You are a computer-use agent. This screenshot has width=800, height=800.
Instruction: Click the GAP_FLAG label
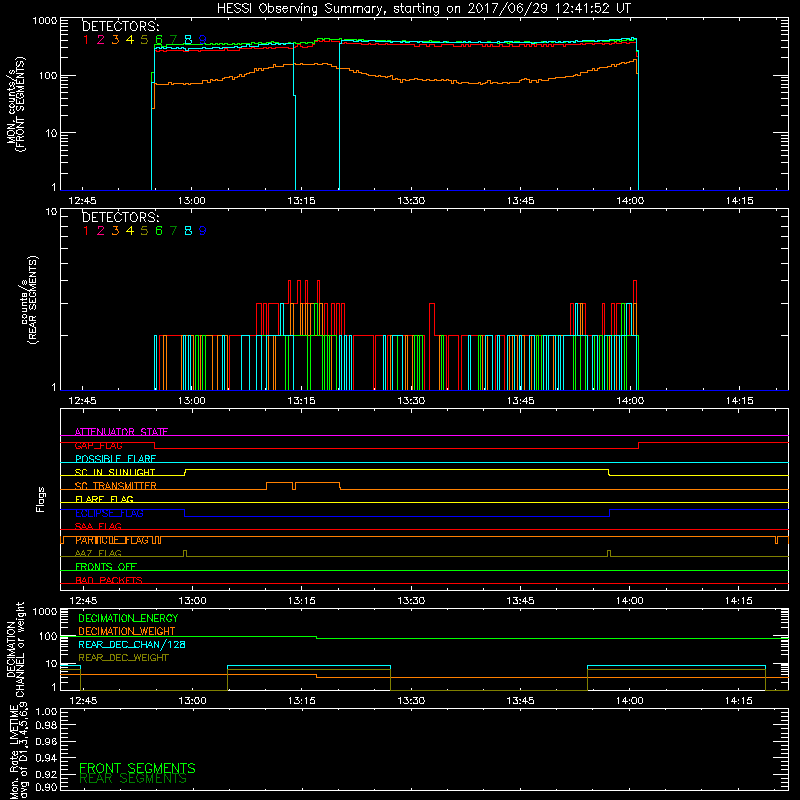98,445
